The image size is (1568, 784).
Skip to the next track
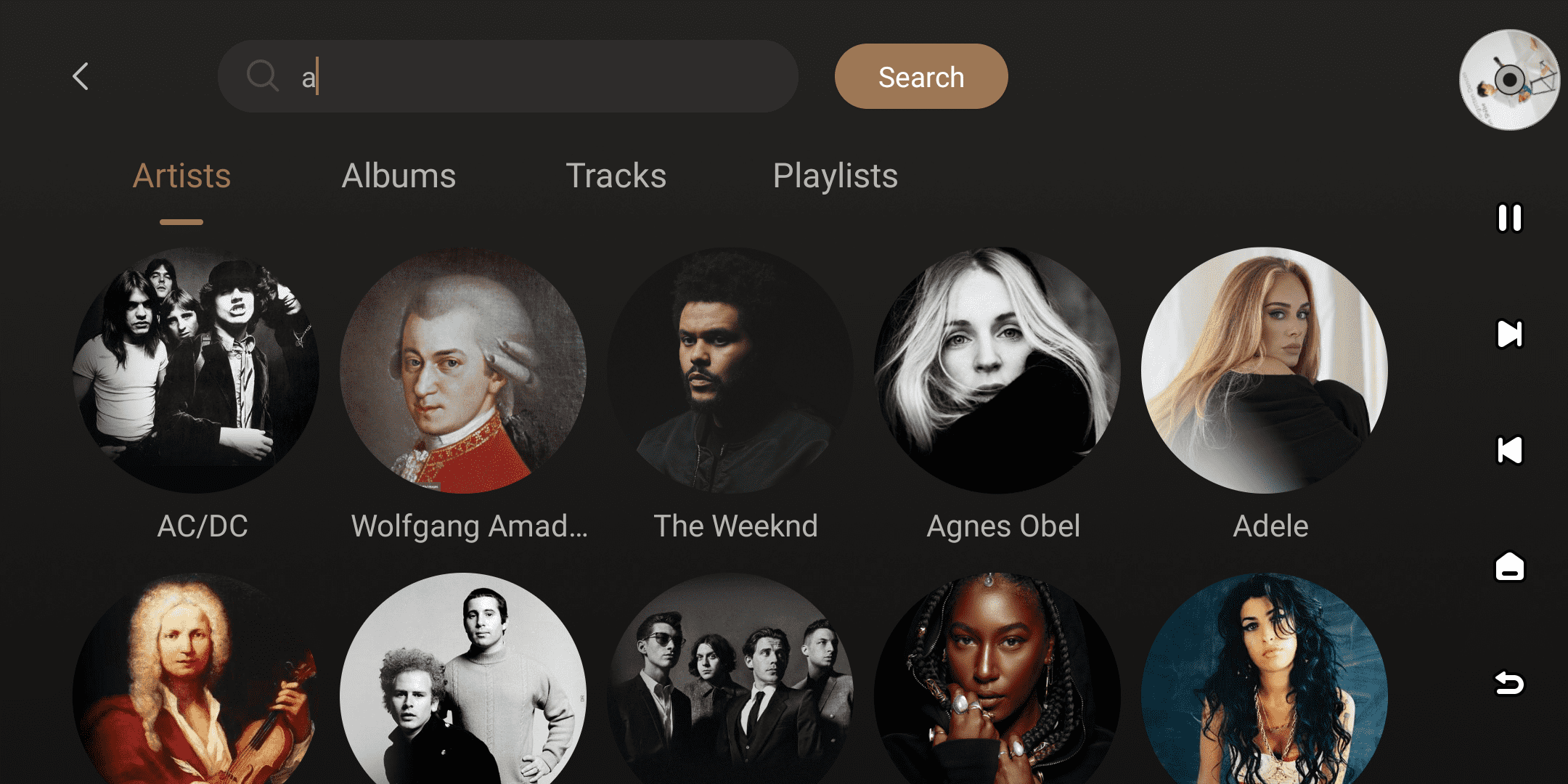[1509, 334]
